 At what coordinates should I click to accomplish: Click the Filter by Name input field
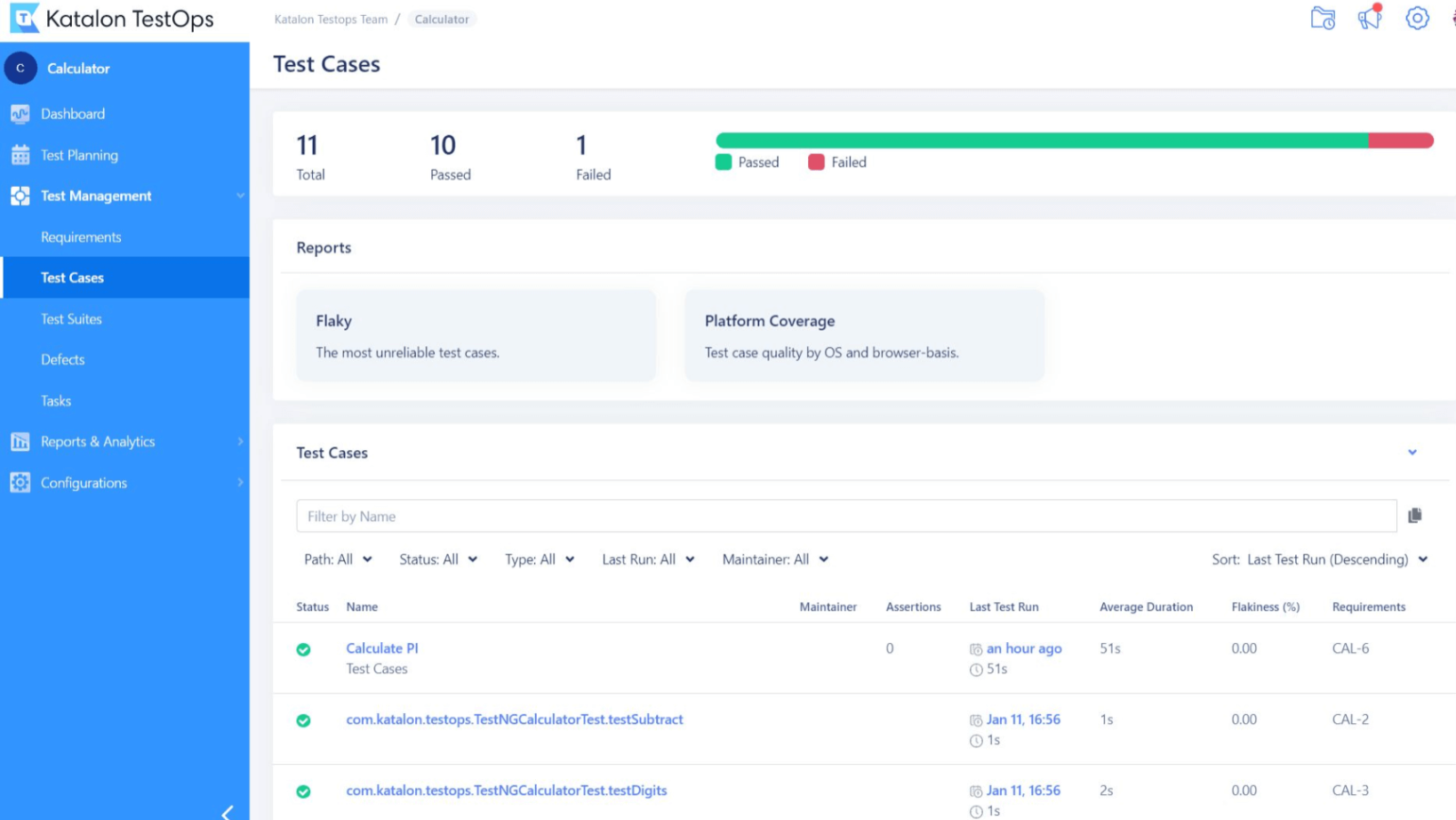point(846,516)
